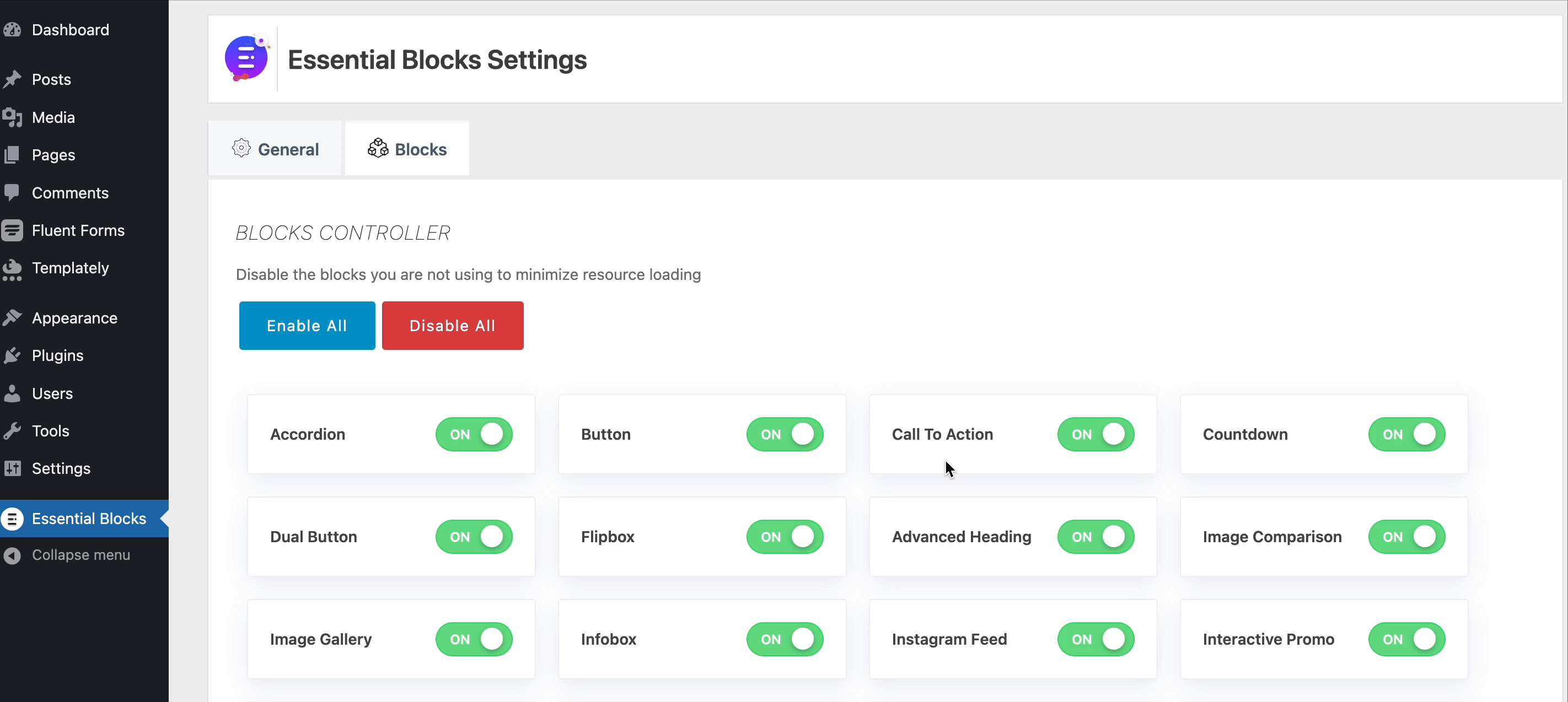Toggle the Instagram Feed block

click(1096, 639)
